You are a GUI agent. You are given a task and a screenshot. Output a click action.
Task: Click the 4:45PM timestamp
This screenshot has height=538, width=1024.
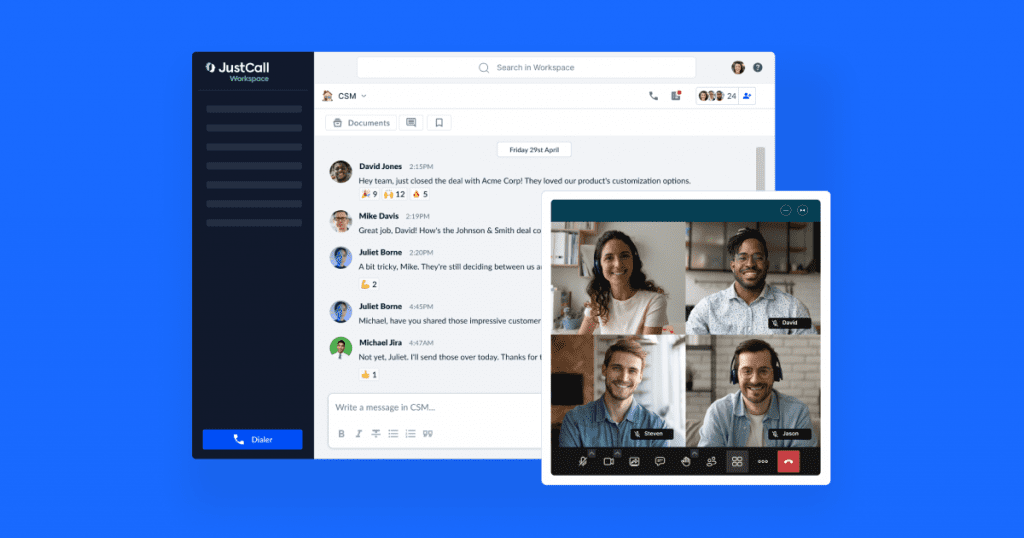(x=421, y=307)
